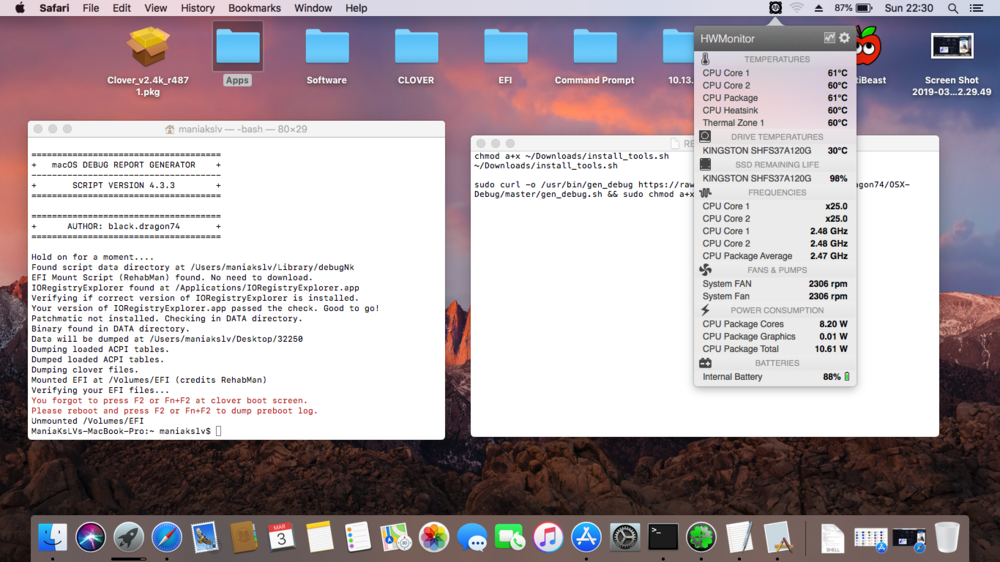Open Apple menu
1000x562 pixels.
20,8
